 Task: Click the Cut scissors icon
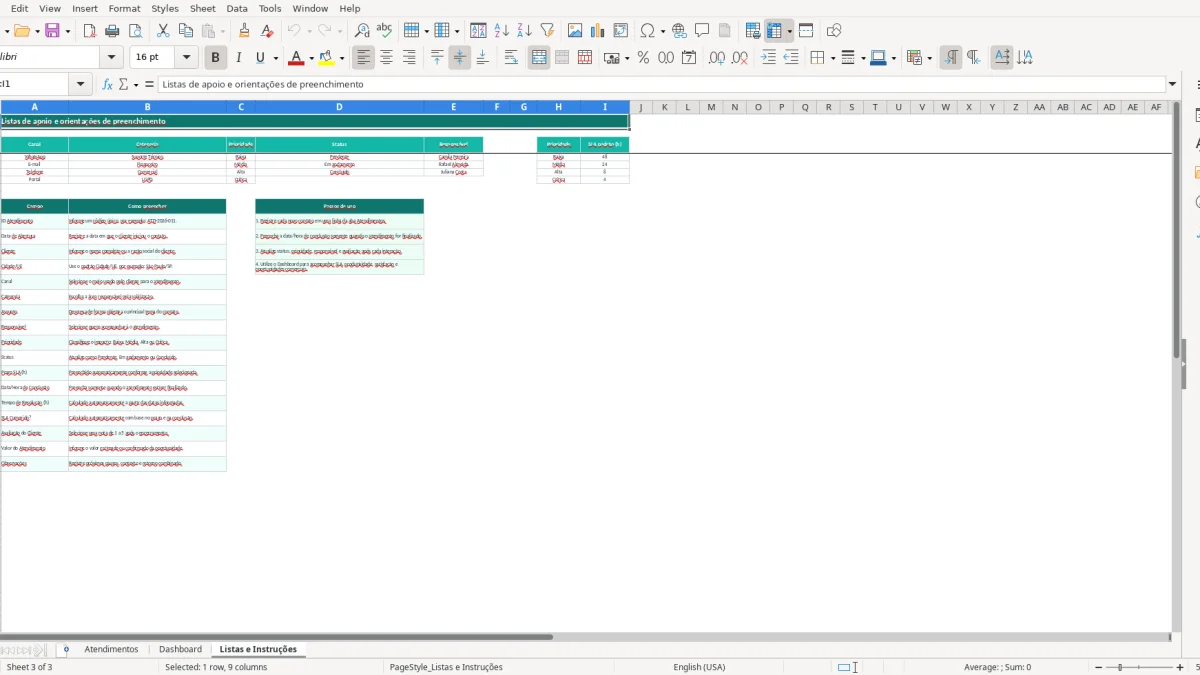pos(162,31)
